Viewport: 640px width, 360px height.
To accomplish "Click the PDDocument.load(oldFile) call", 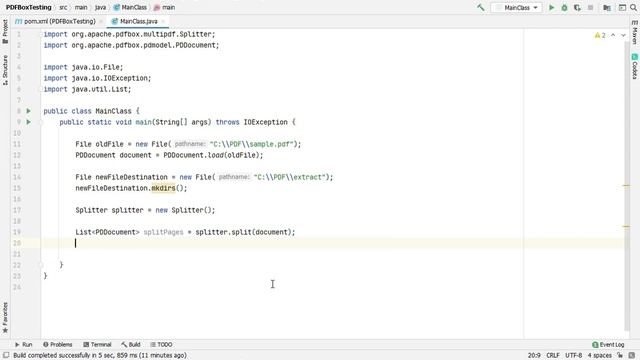I will (x=211, y=155).
